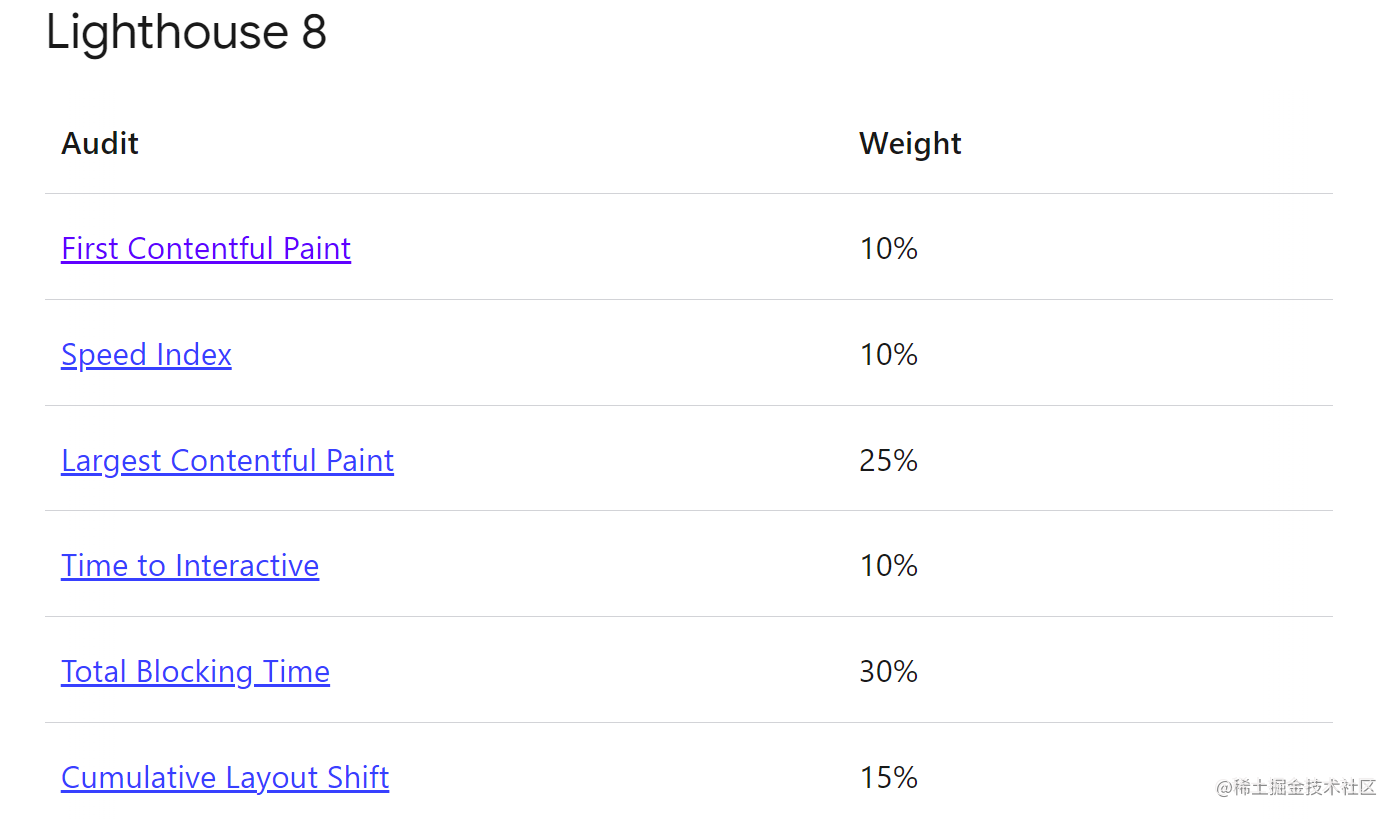Screen dimensions: 1399x820
Task: Click the Audit column header
Action: coord(100,144)
